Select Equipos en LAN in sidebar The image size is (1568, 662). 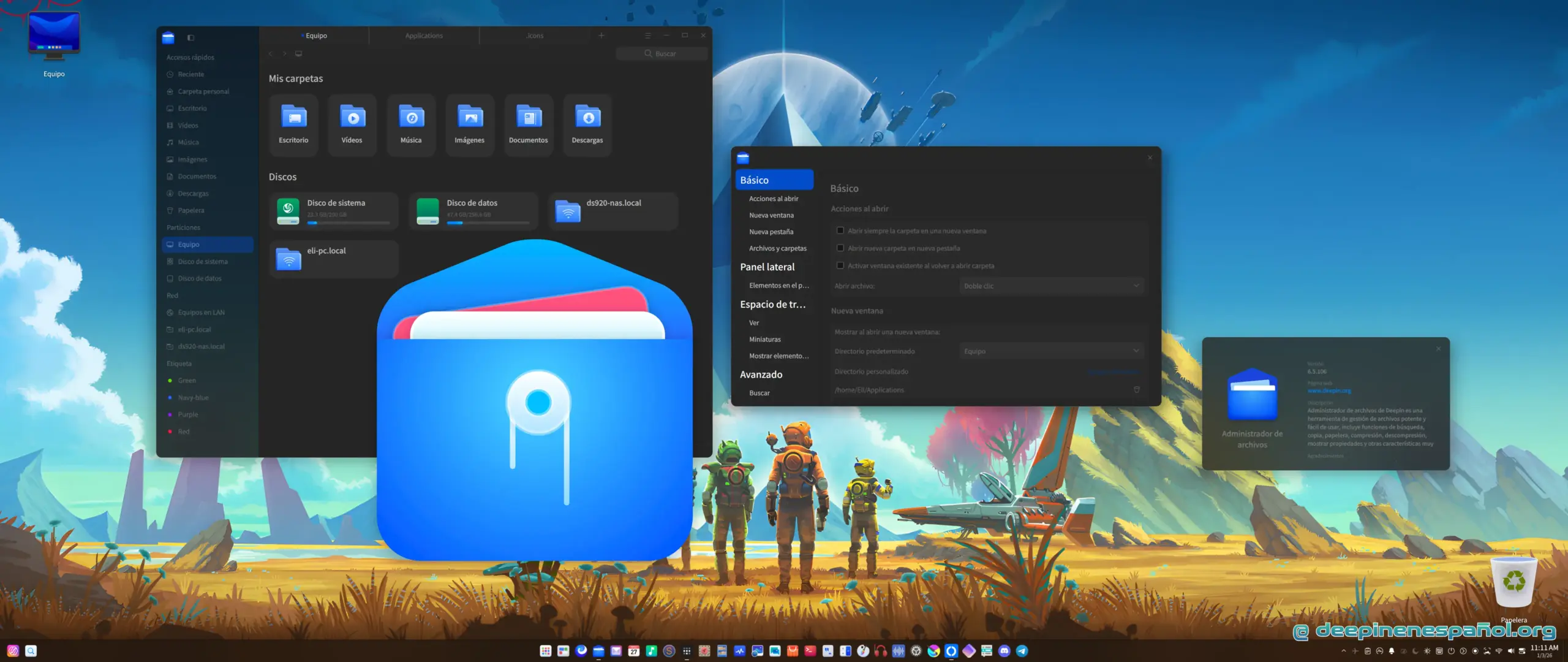[x=208, y=313]
